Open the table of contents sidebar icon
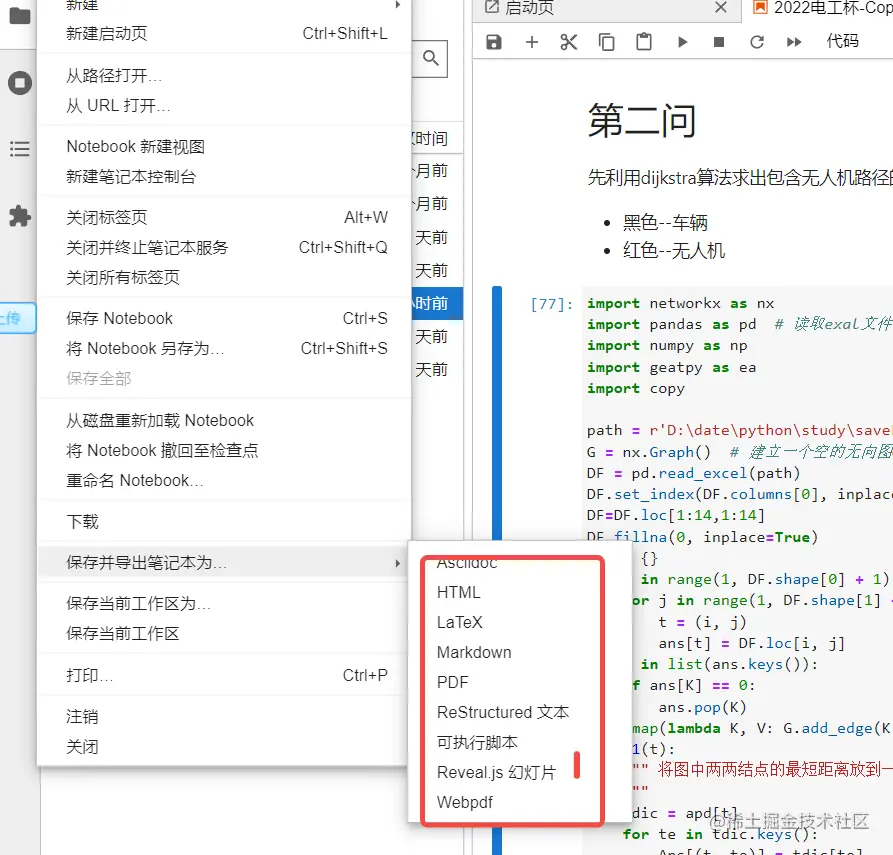This screenshot has height=855, width=893. [x=20, y=148]
